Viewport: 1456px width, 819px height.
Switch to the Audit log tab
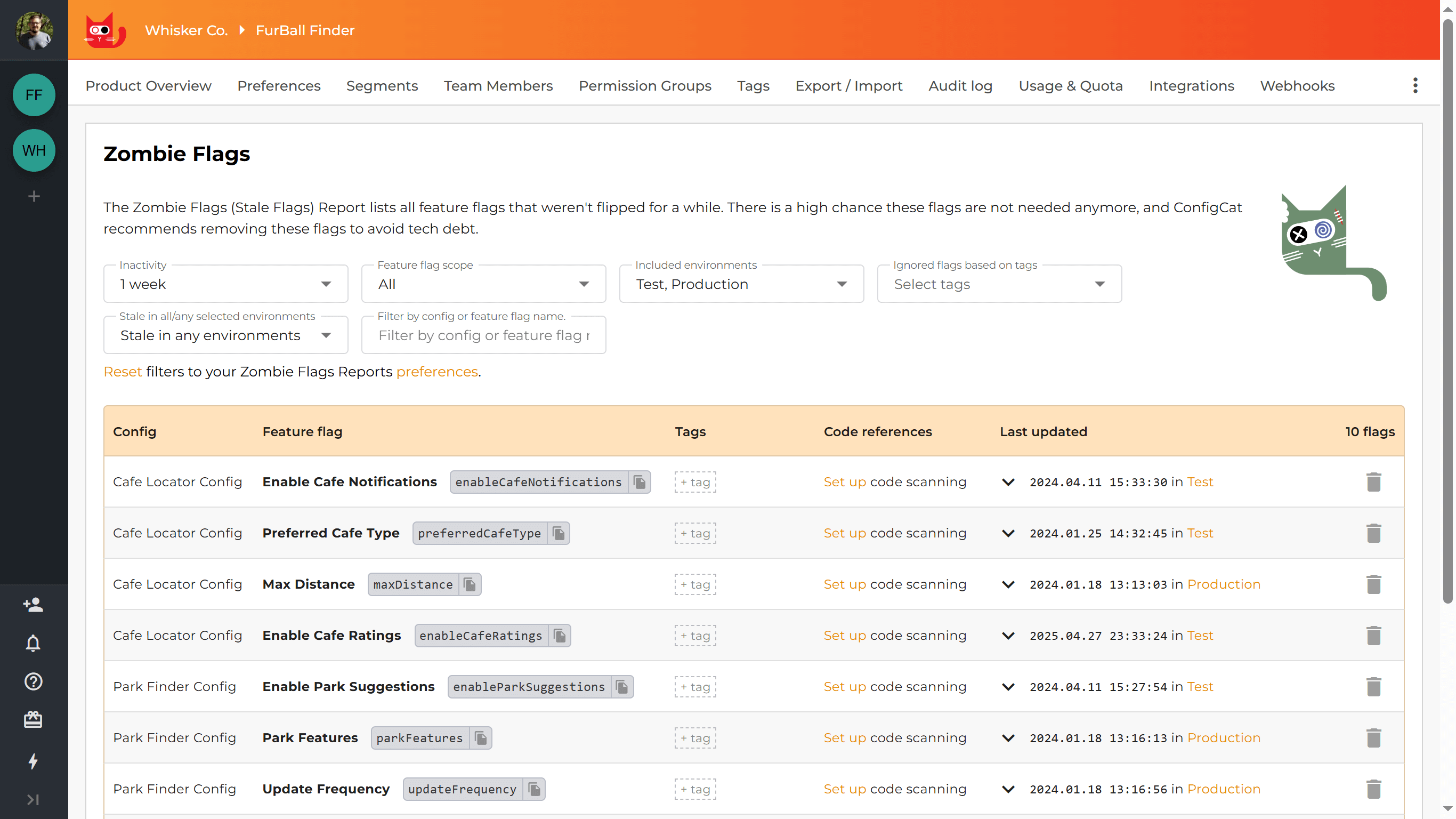[x=960, y=85]
